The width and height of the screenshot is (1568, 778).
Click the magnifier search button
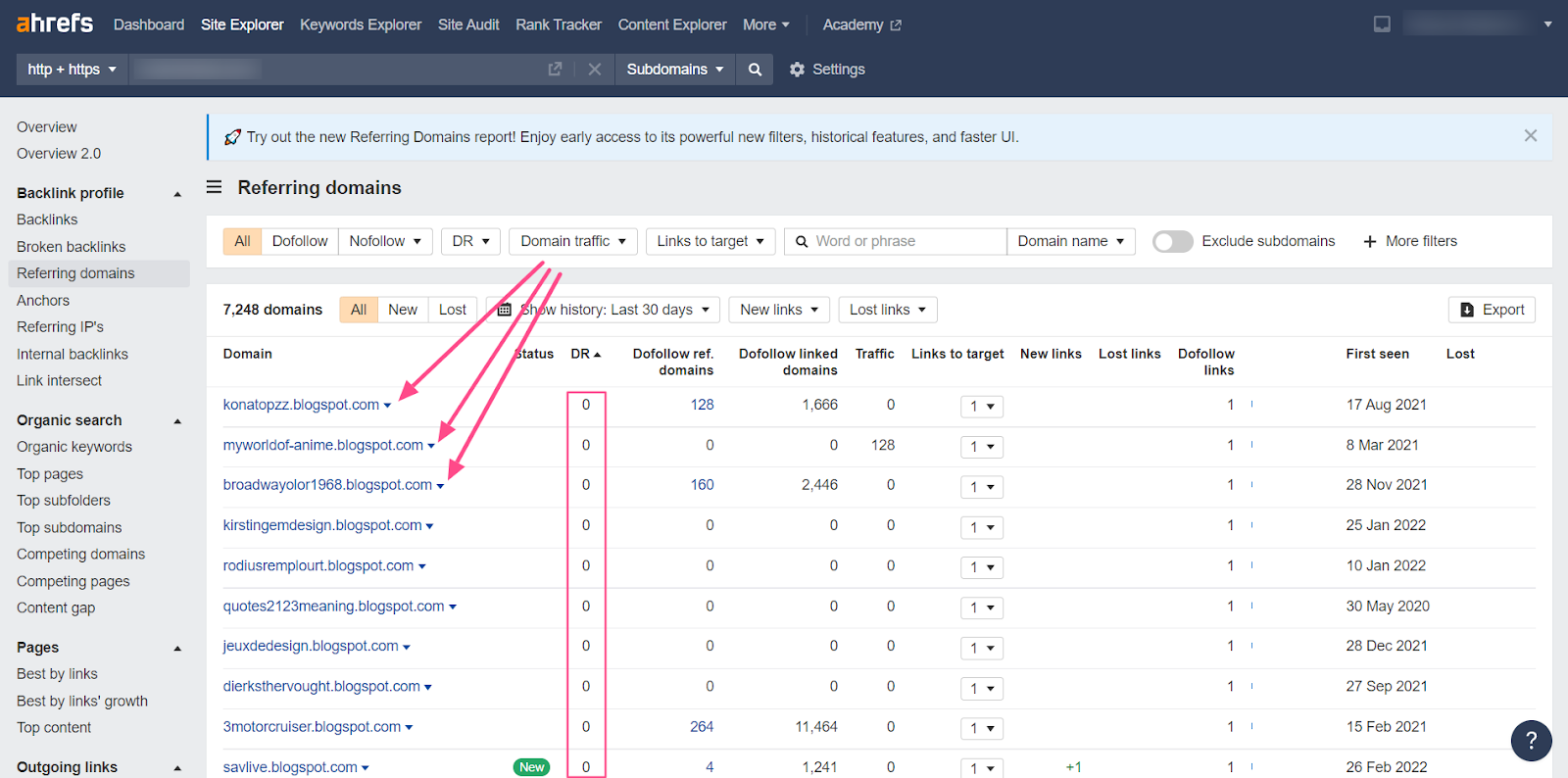(755, 69)
